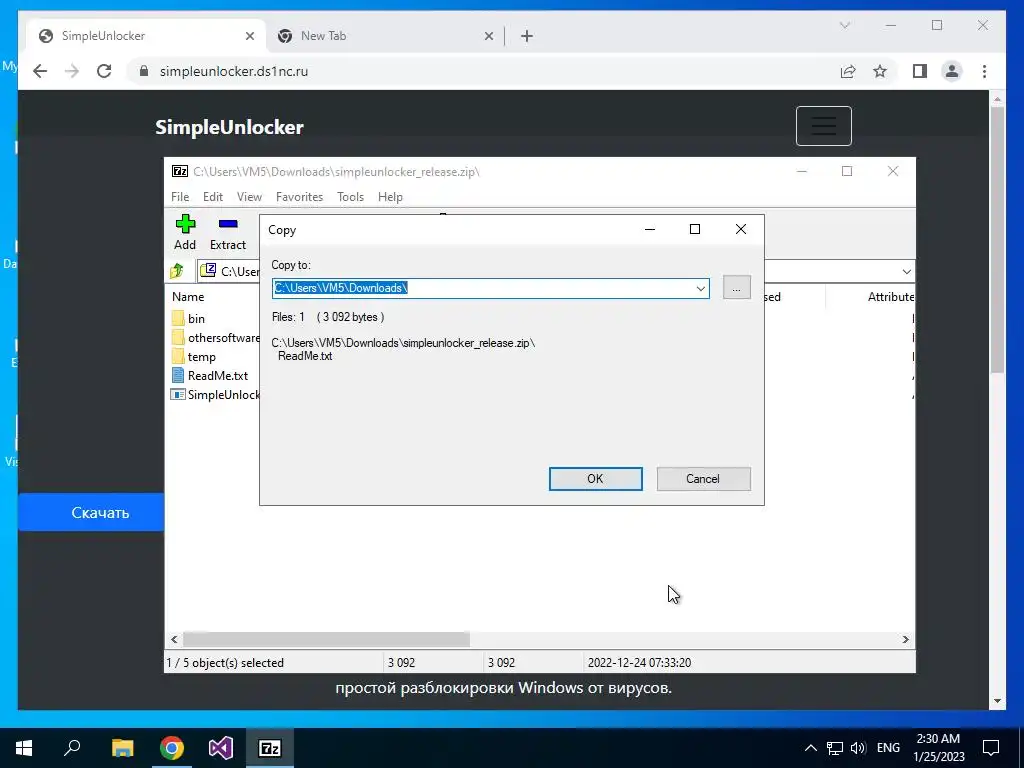Open the Copy to path dropdown
The height and width of the screenshot is (768, 1024).
click(x=700, y=288)
